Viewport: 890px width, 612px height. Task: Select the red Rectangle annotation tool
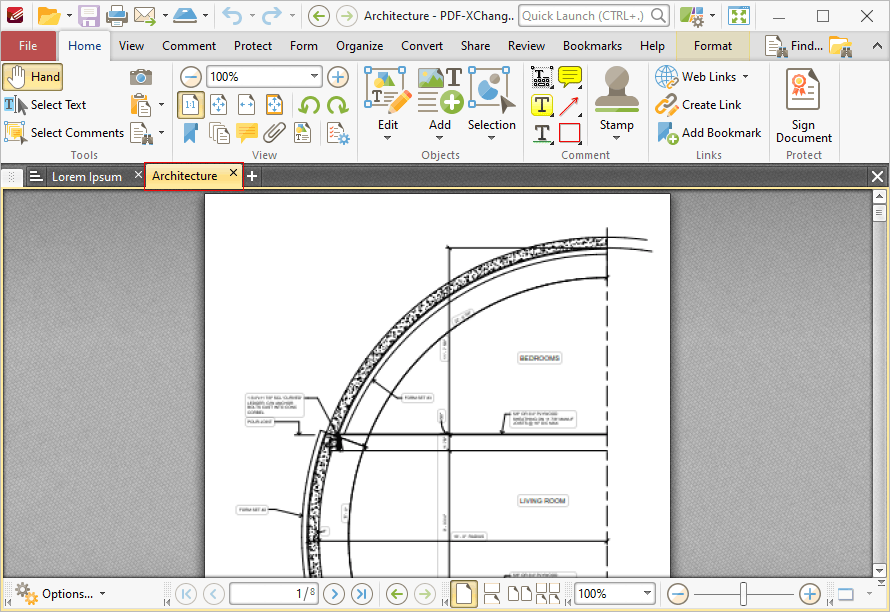[570, 133]
